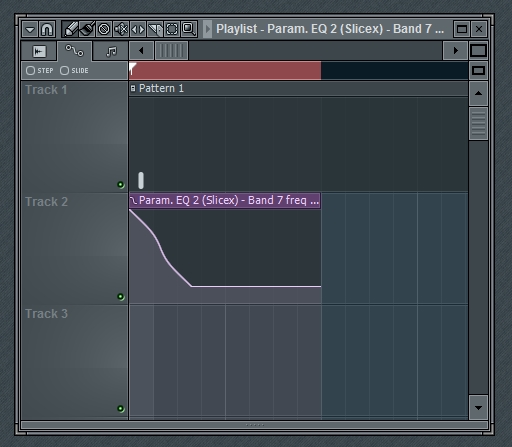Click the Track 3 label
This screenshot has height=447, width=512.
click(47, 314)
